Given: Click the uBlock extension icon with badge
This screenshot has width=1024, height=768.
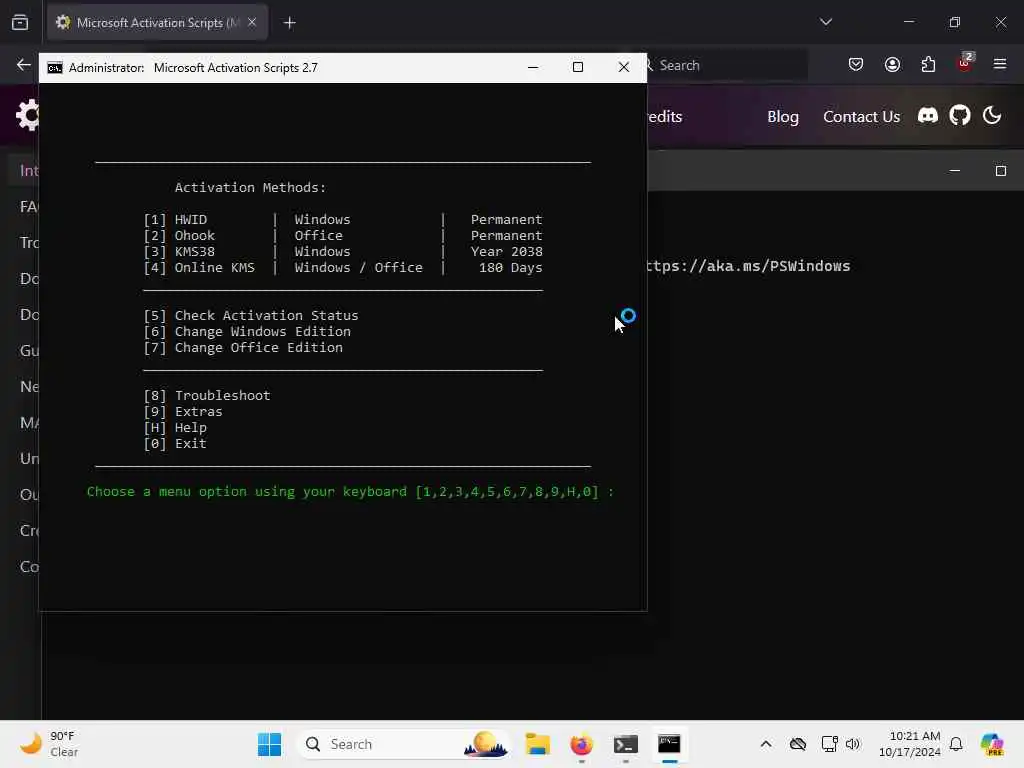Looking at the screenshot, I should pyautogui.click(x=965, y=63).
